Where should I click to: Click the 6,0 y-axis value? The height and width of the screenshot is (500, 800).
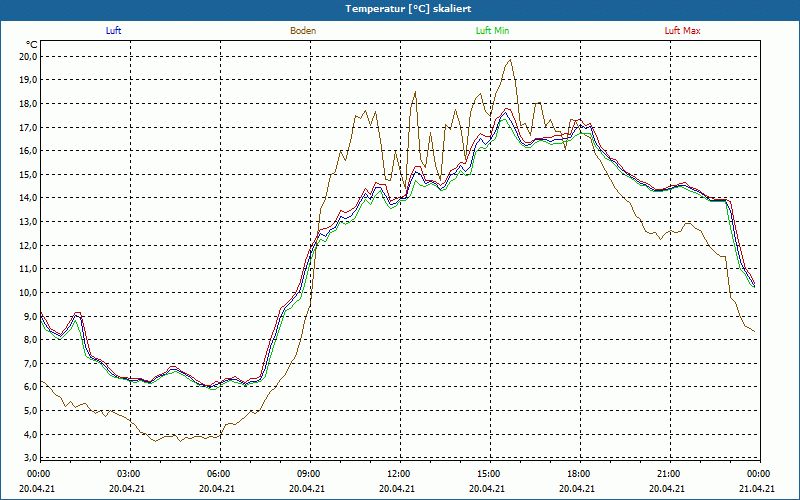pos(31,387)
